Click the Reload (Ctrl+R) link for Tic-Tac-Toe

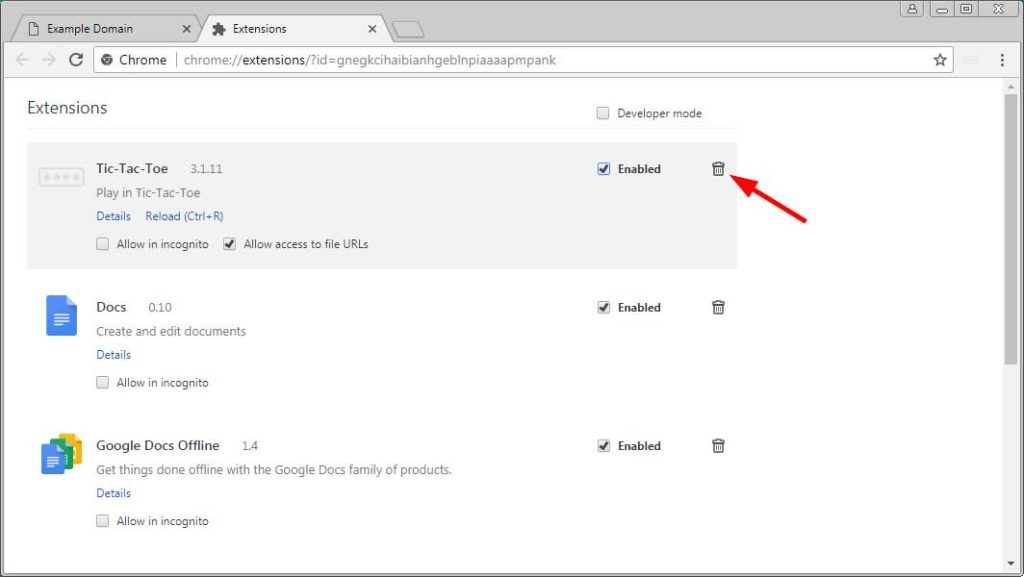point(184,216)
